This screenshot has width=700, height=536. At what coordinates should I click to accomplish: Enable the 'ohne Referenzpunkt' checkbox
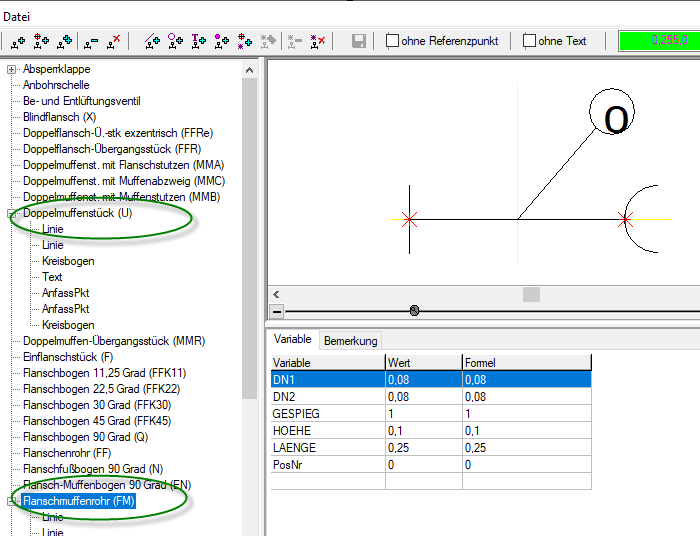(393, 41)
